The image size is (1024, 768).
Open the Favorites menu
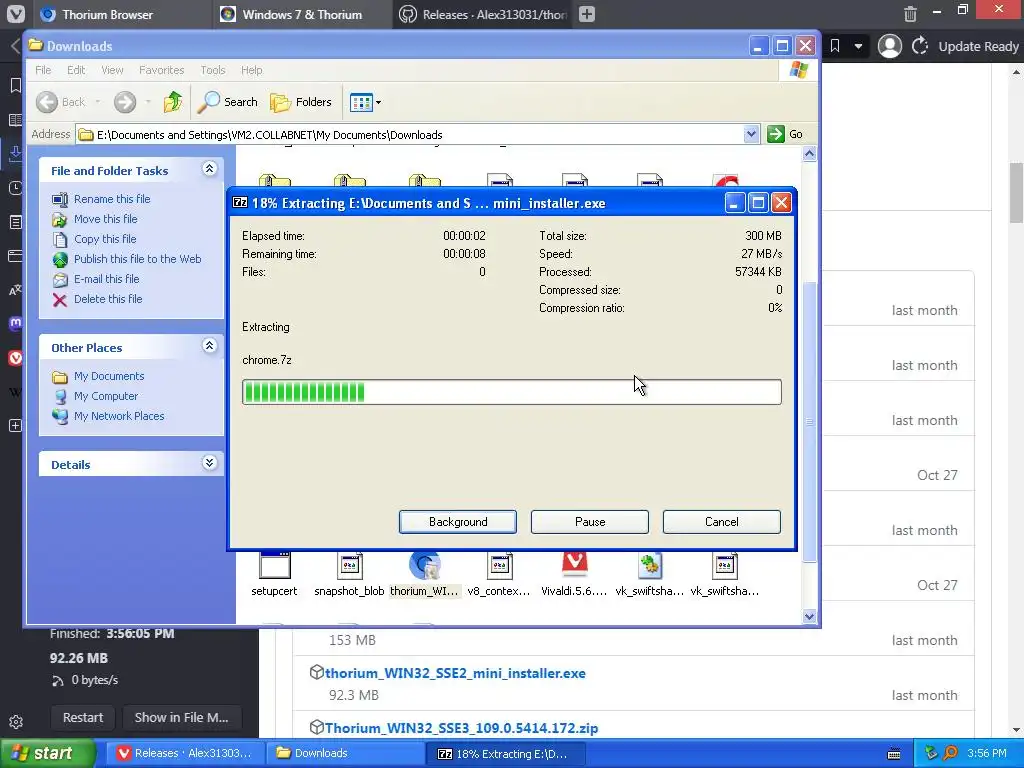pyautogui.click(x=161, y=70)
